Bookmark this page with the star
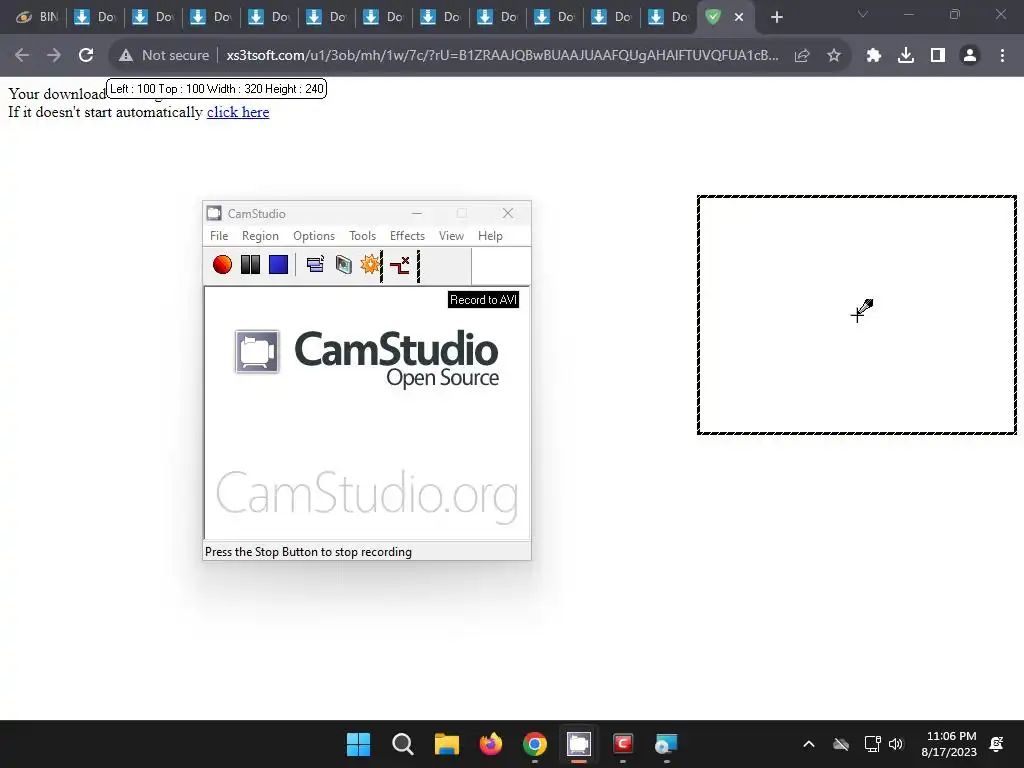1024x768 pixels. (834, 56)
